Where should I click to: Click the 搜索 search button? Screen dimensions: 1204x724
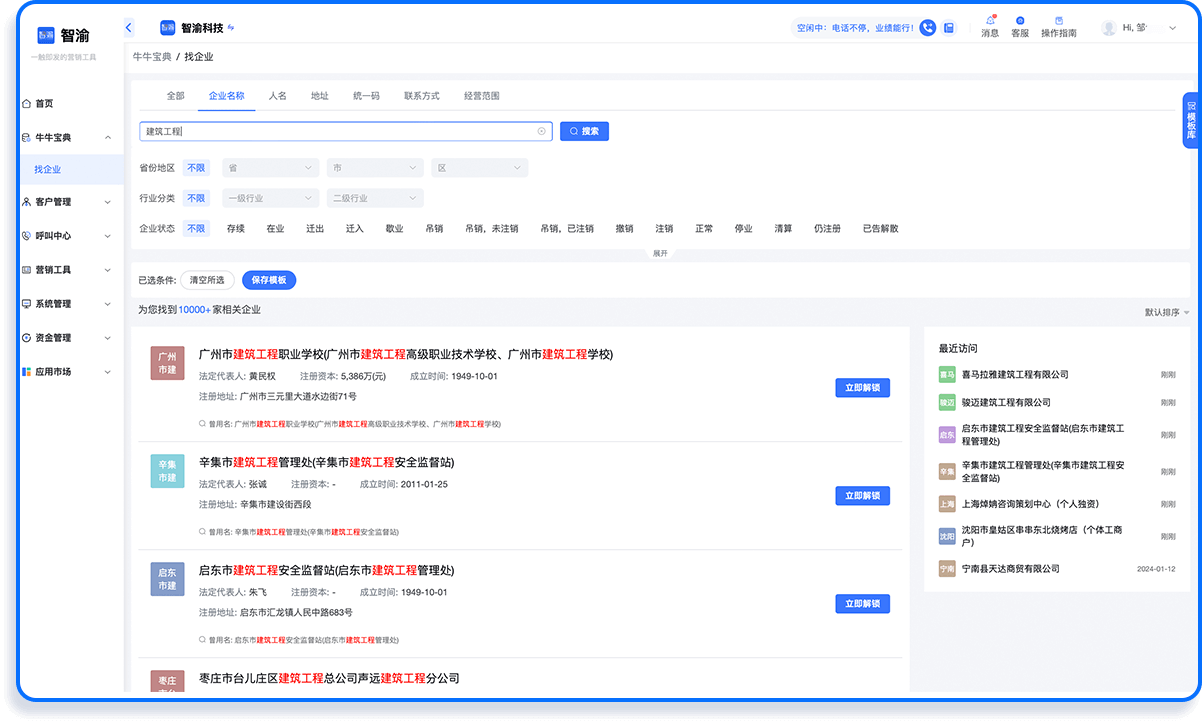pos(584,131)
